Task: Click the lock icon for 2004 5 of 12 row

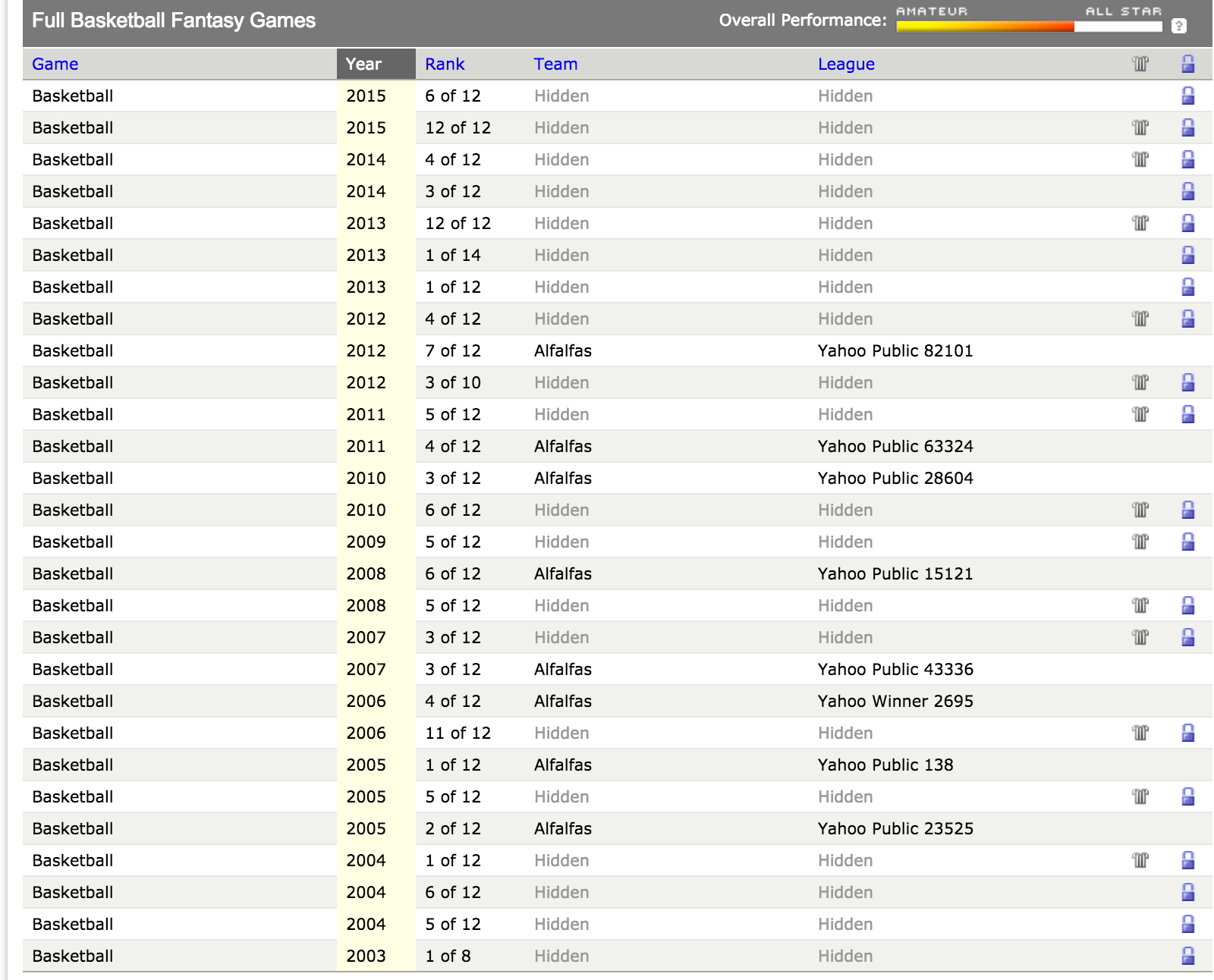Action: 1188,924
